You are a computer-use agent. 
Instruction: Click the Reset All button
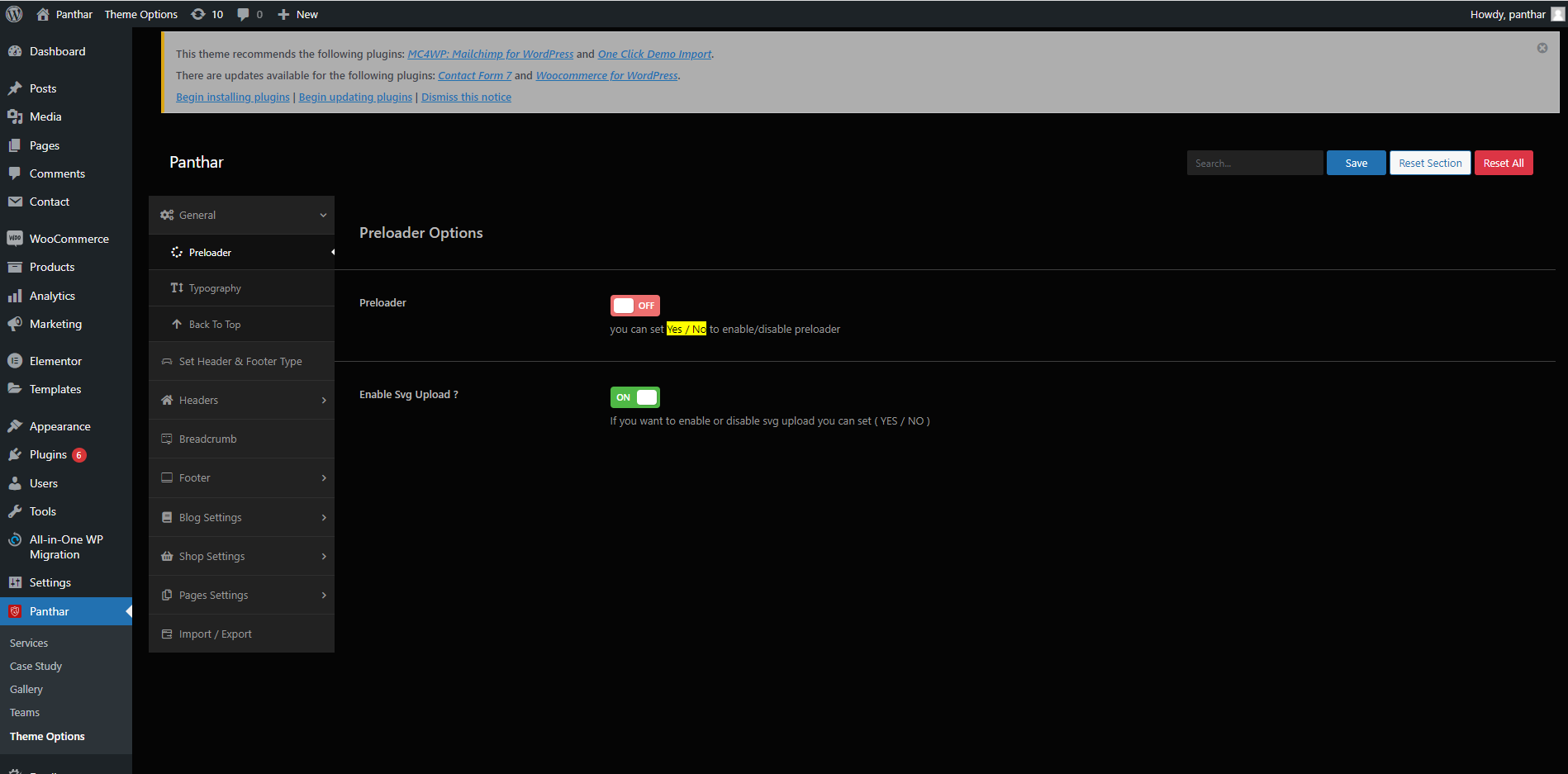(1504, 163)
